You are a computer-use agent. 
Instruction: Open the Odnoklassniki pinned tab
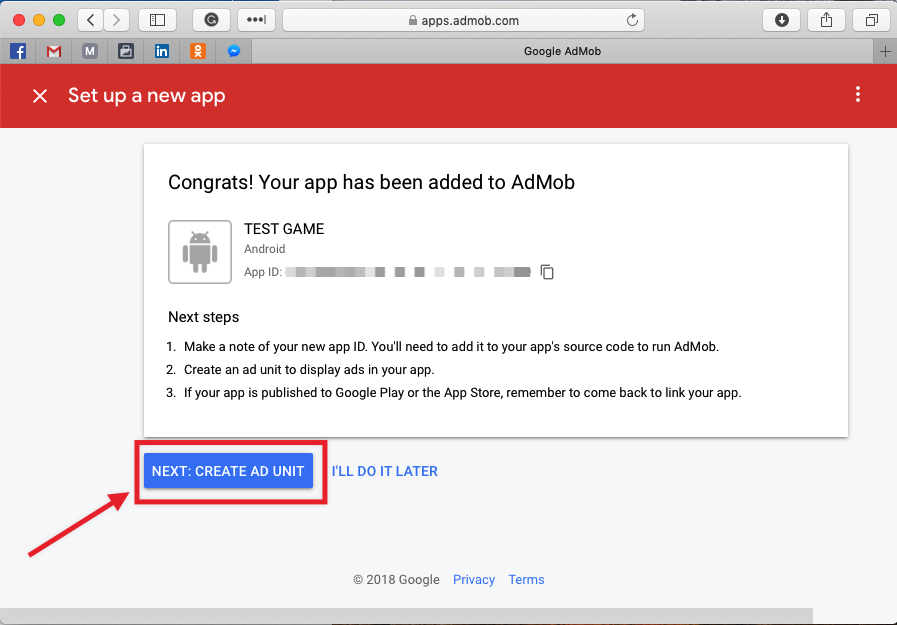pos(198,51)
